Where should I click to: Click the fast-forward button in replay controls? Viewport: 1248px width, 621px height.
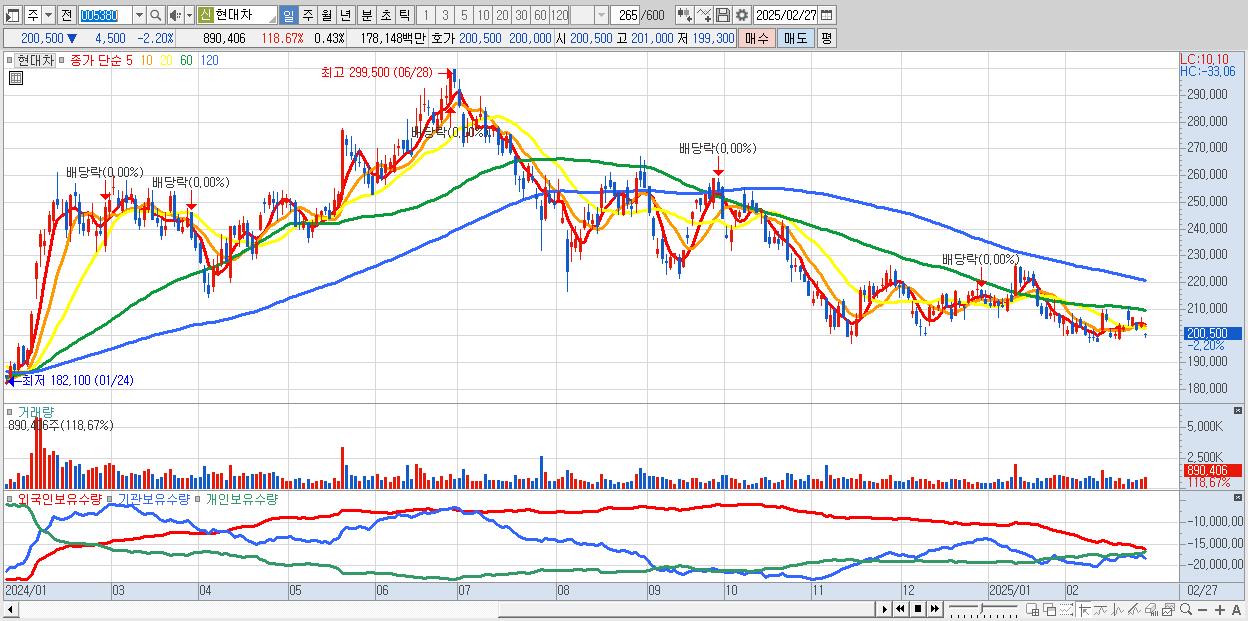[934, 609]
